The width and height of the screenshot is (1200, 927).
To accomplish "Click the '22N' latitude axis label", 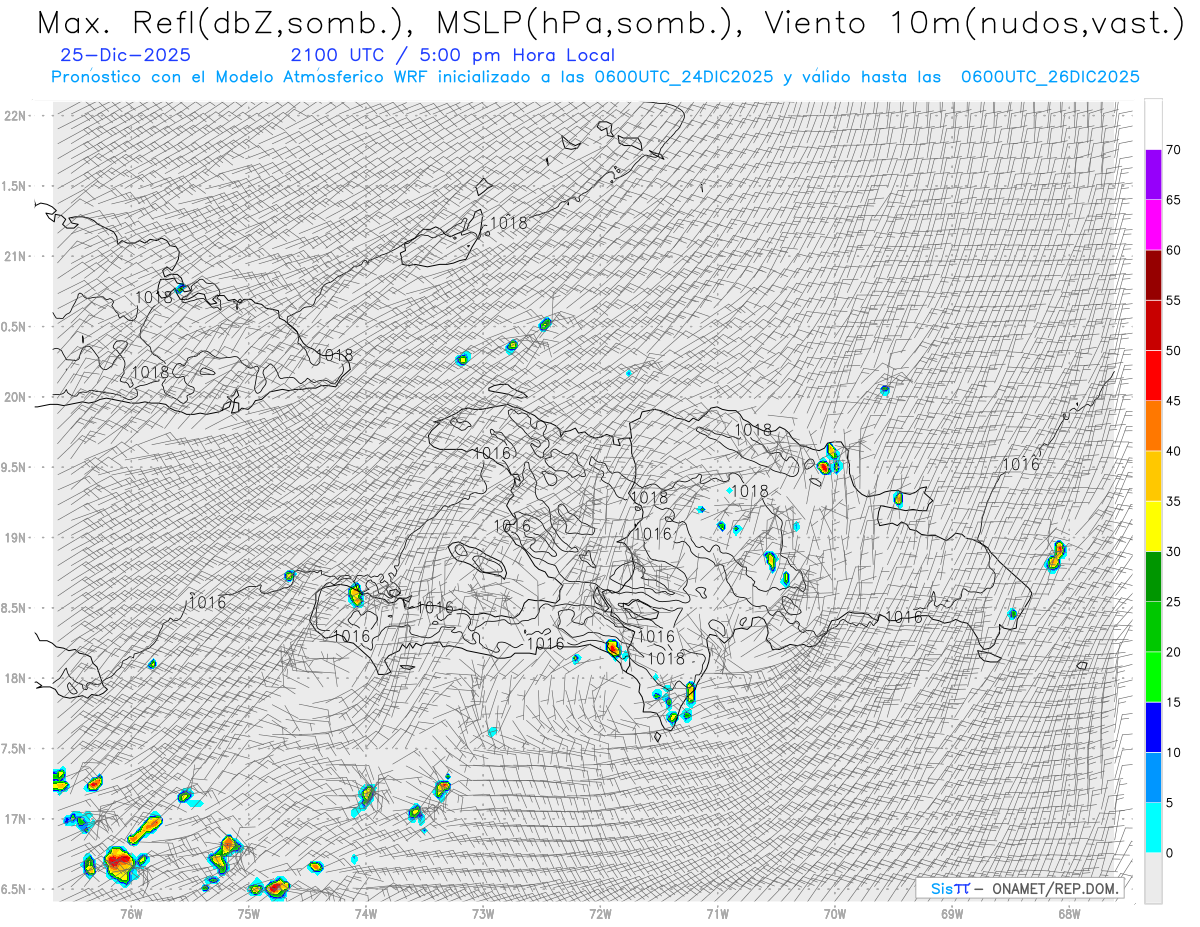I will [15, 116].
